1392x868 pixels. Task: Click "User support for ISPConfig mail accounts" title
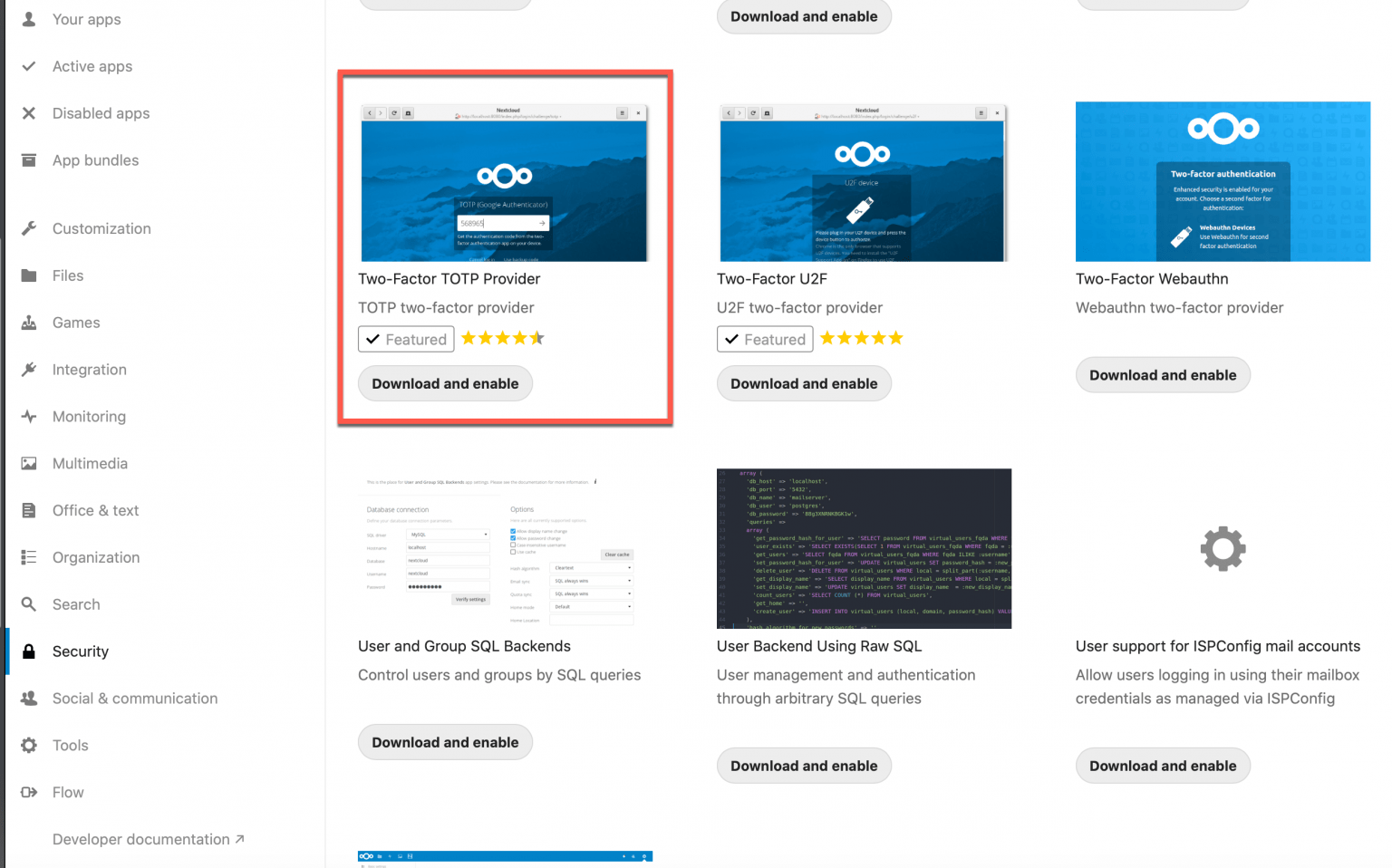[x=1218, y=646]
